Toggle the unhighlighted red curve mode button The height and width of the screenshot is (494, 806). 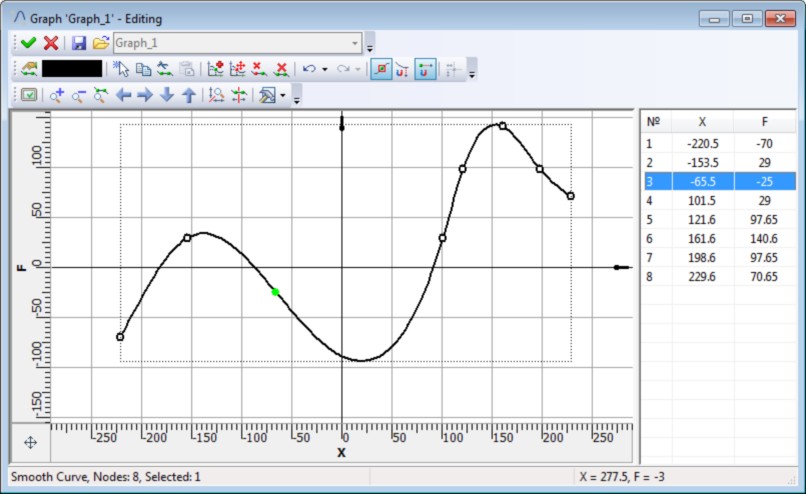(403, 69)
